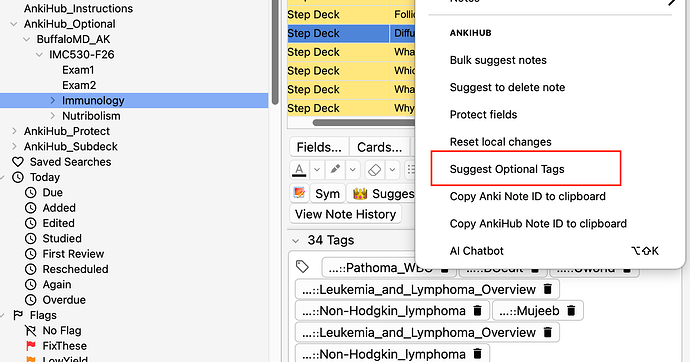Select the Rescheduled search item
This screenshot has height=362, width=690.
pyautogui.click(x=75, y=269)
